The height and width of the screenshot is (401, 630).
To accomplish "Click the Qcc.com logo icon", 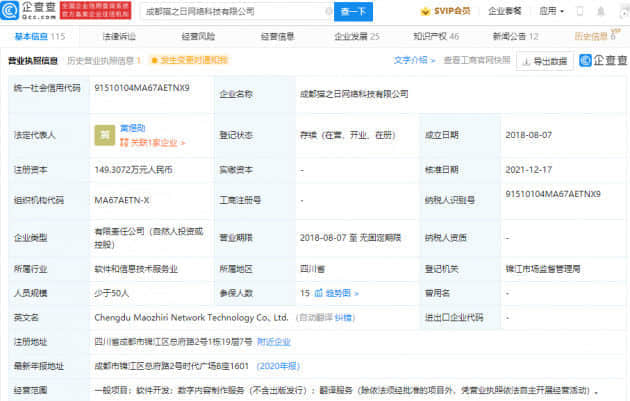I will pyautogui.click(x=10, y=10).
